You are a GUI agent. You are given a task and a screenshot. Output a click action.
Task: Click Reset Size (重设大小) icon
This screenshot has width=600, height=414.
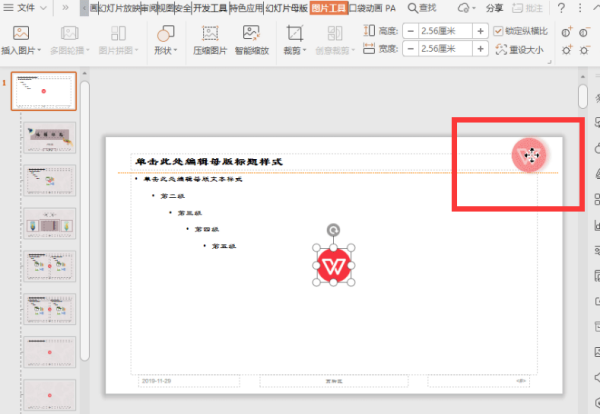501,49
